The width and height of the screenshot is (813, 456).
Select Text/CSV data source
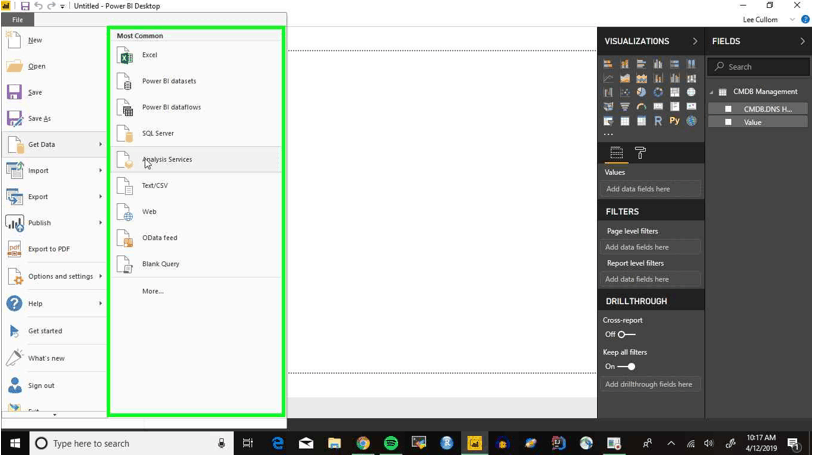pyautogui.click(x=196, y=185)
